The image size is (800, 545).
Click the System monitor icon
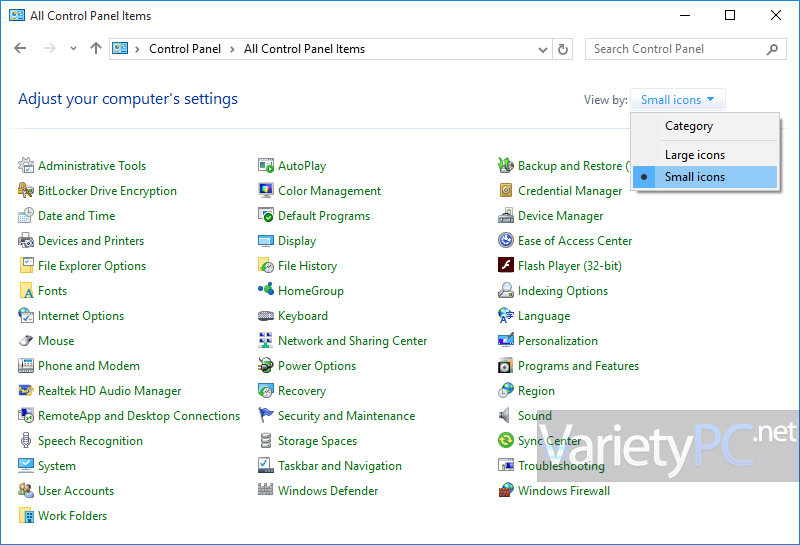point(26,465)
